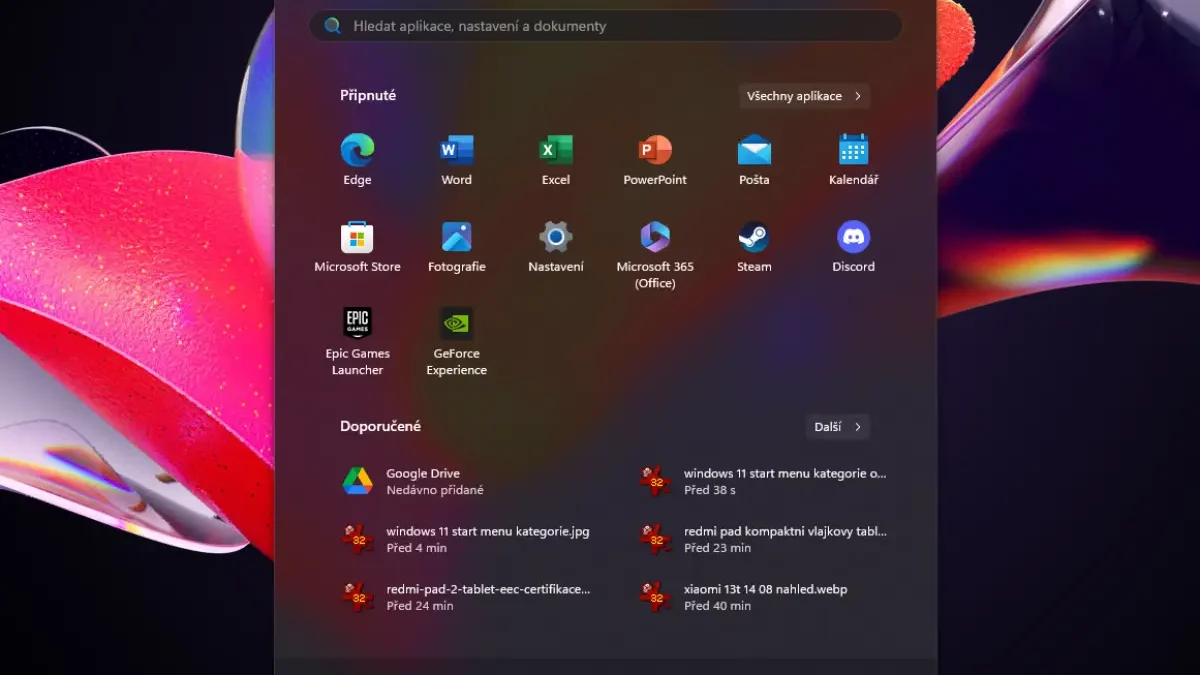Click the Epic Games Launcher label
Viewport: 1200px width, 675px height.
point(357,362)
